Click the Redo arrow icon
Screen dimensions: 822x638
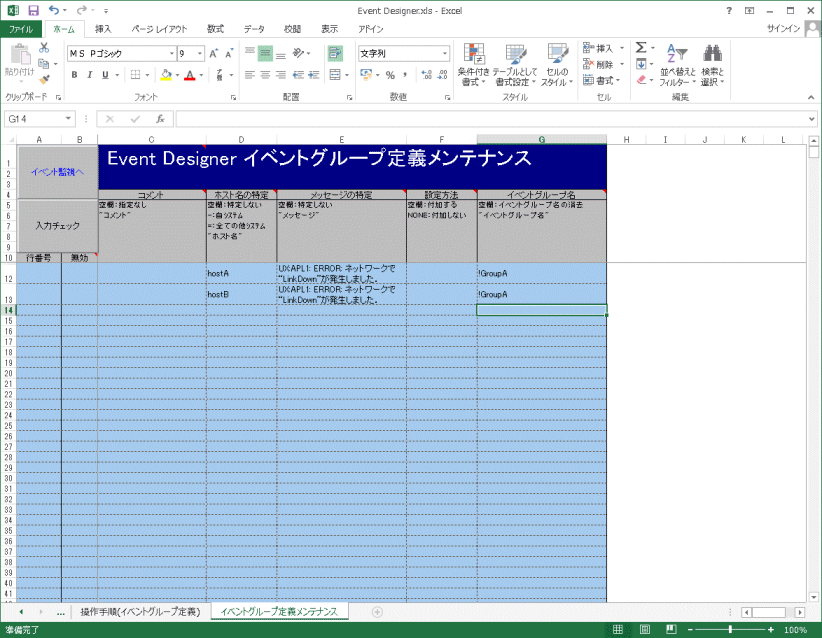[81, 10]
